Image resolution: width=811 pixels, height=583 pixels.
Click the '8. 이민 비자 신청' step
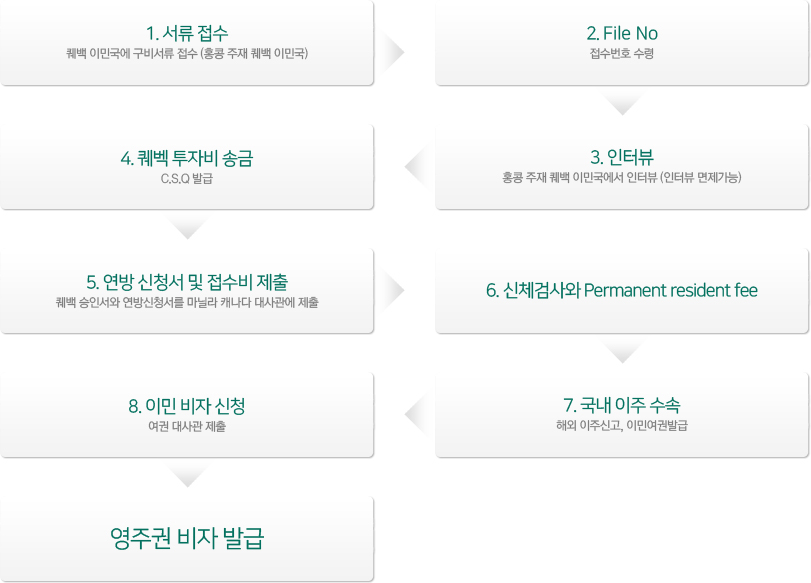(x=187, y=415)
